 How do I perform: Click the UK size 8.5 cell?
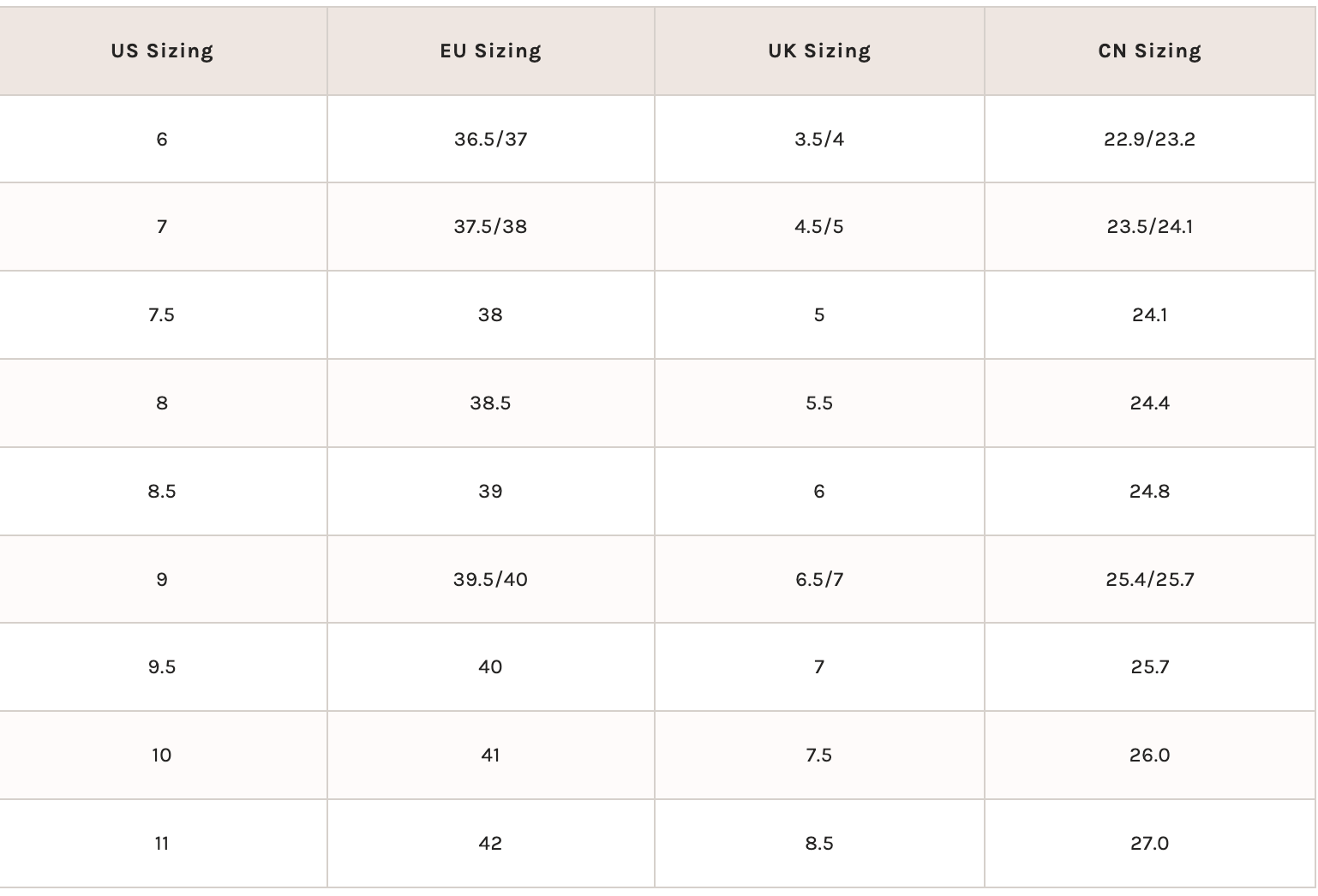pyautogui.click(x=819, y=844)
